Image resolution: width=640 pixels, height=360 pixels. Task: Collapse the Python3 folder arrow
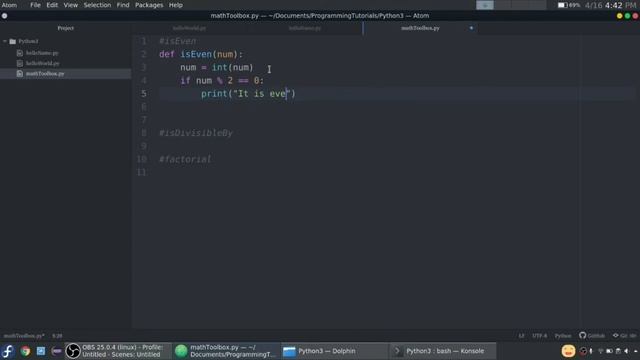click(5, 41)
